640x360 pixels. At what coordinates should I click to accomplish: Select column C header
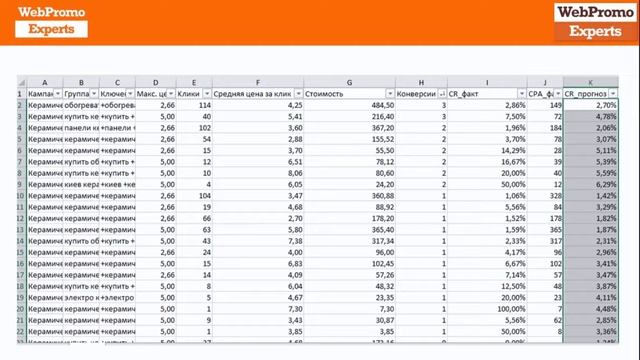[x=117, y=82]
